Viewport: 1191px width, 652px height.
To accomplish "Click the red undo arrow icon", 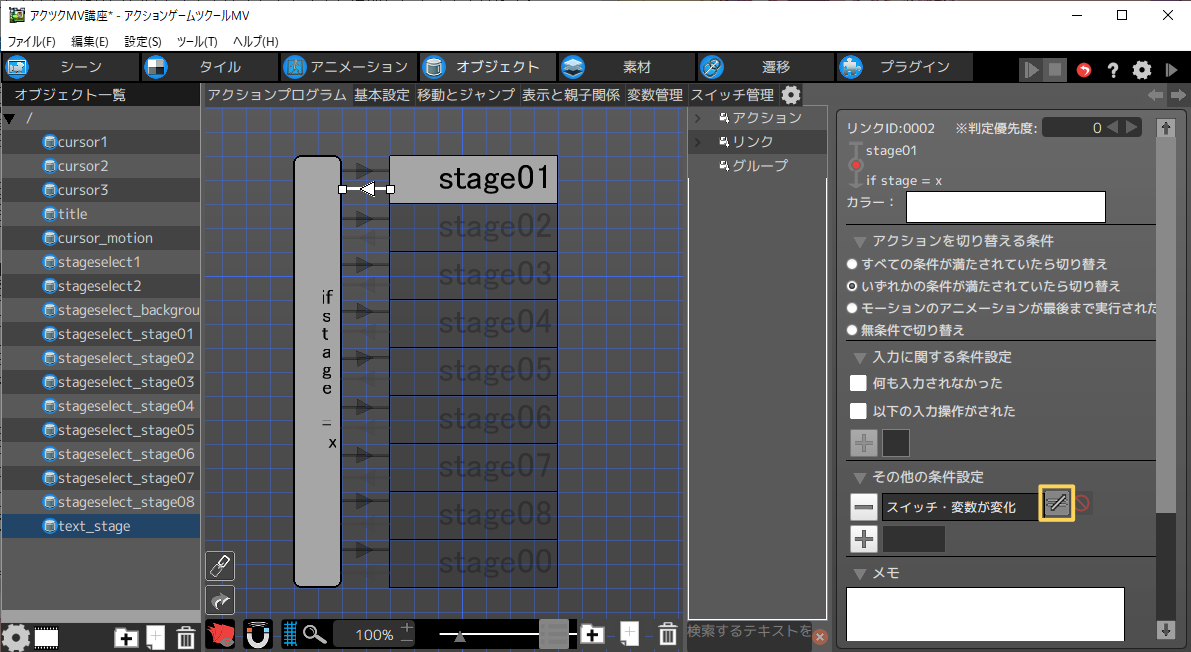I will point(1084,70).
